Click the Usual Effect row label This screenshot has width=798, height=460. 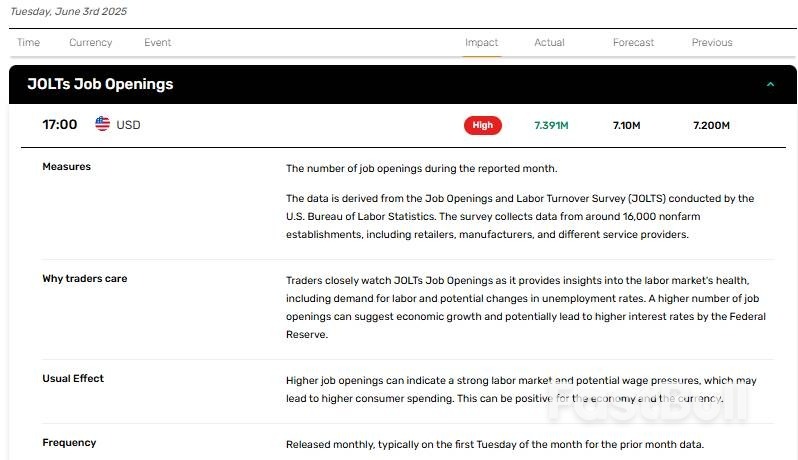point(72,379)
